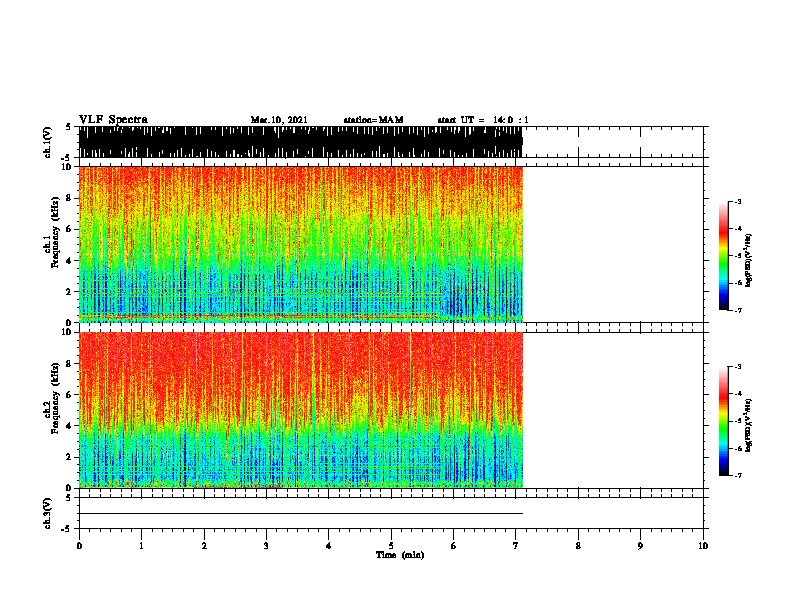Click the "Time (min)" x-axis label
Screen dimensions: 792x612
pyautogui.click(x=400, y=555)
